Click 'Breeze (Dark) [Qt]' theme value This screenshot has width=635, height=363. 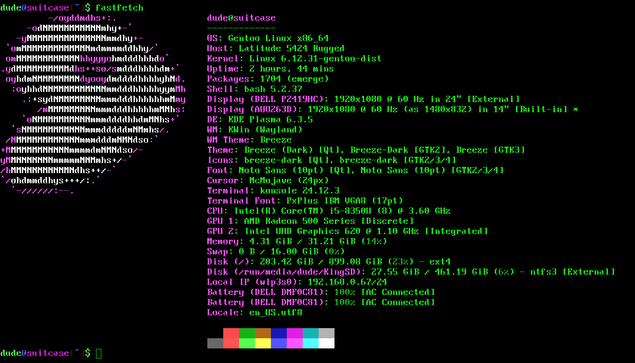click(x=294, y=150)
